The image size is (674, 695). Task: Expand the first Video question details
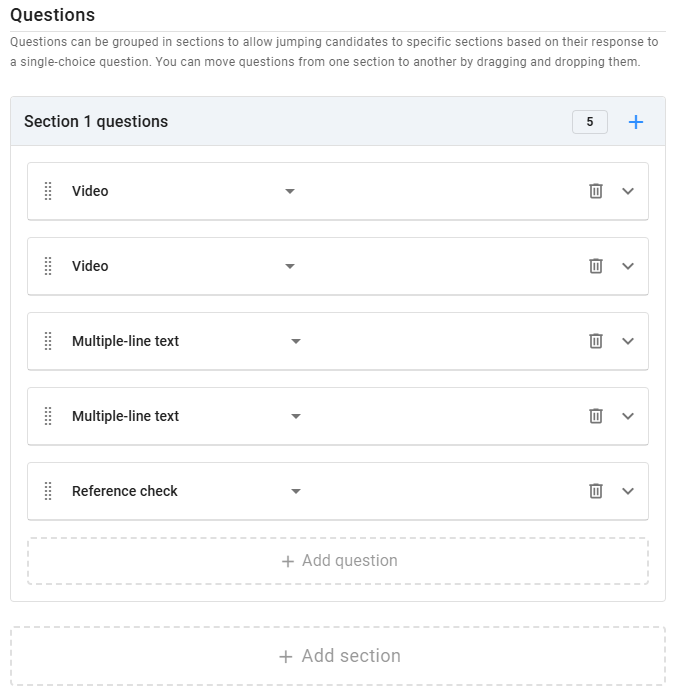pyautogui.click(x=628, y=191)
